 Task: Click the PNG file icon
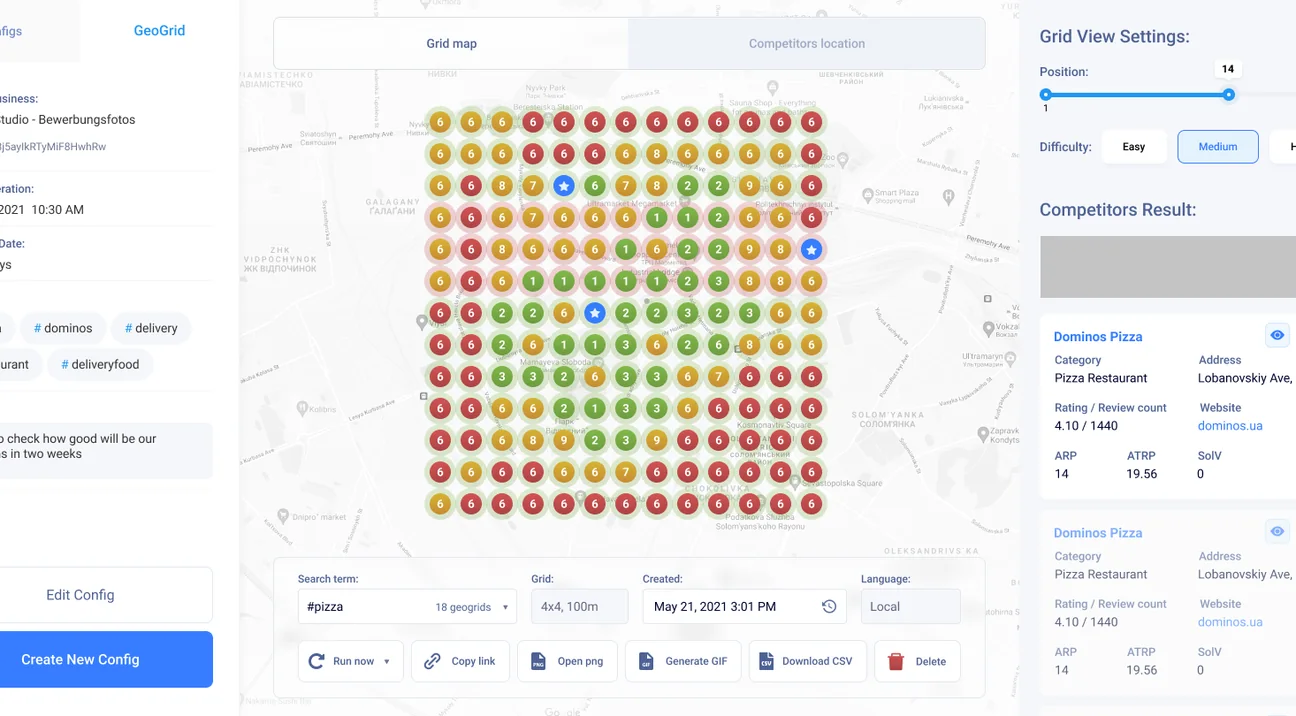pos(538,661)
